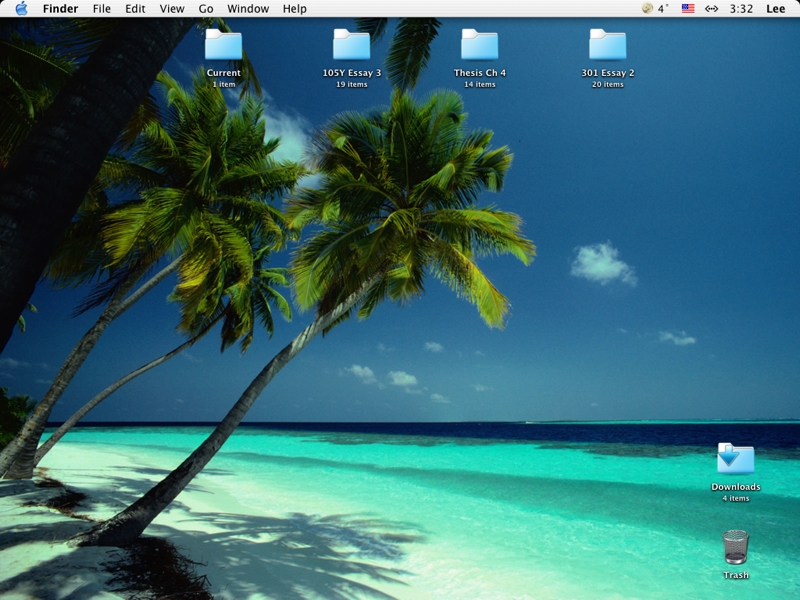Select the Thesis Ch 4 folder icon

[x=479, y=46]
